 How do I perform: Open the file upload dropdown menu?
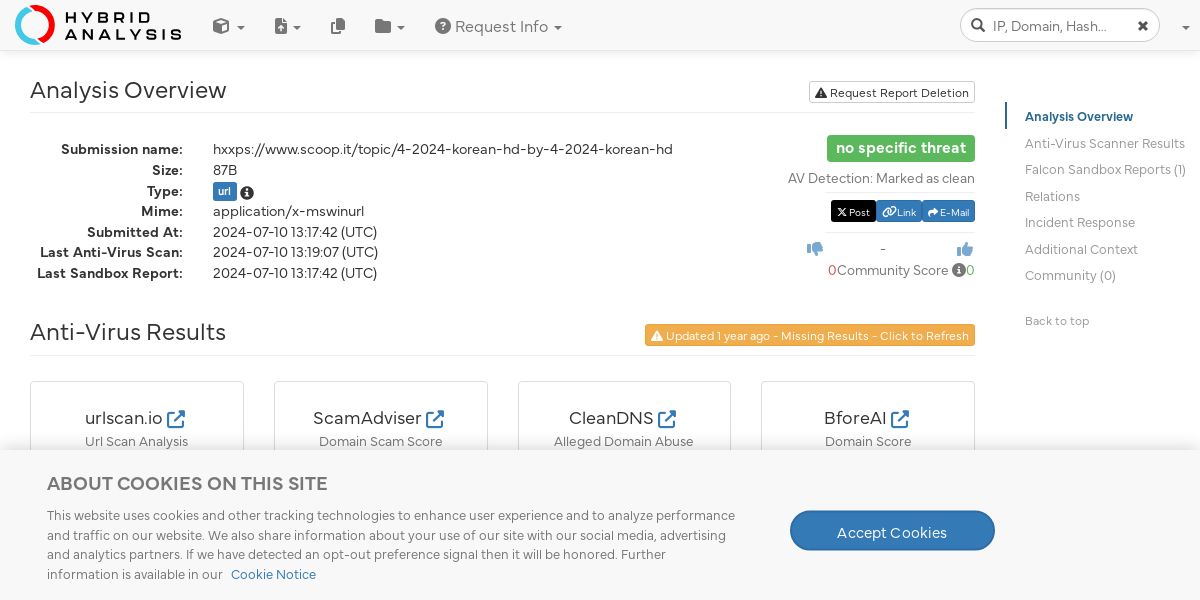(x=287, y=27)
